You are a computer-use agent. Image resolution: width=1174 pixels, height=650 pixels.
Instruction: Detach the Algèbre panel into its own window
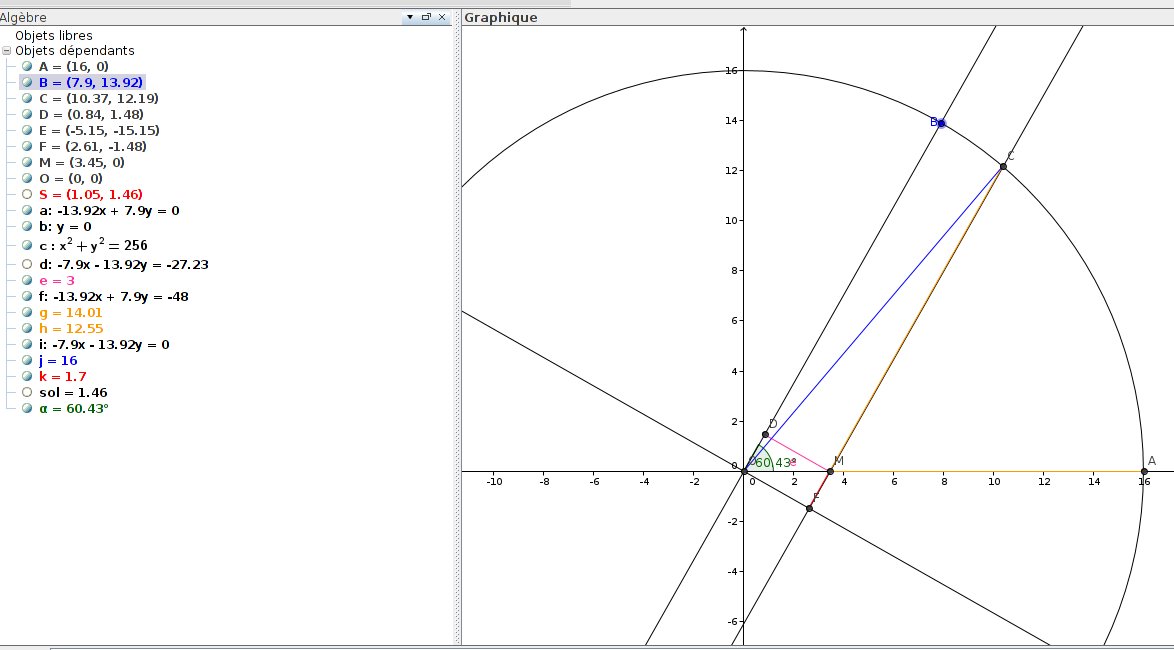(x=426, y=17)
